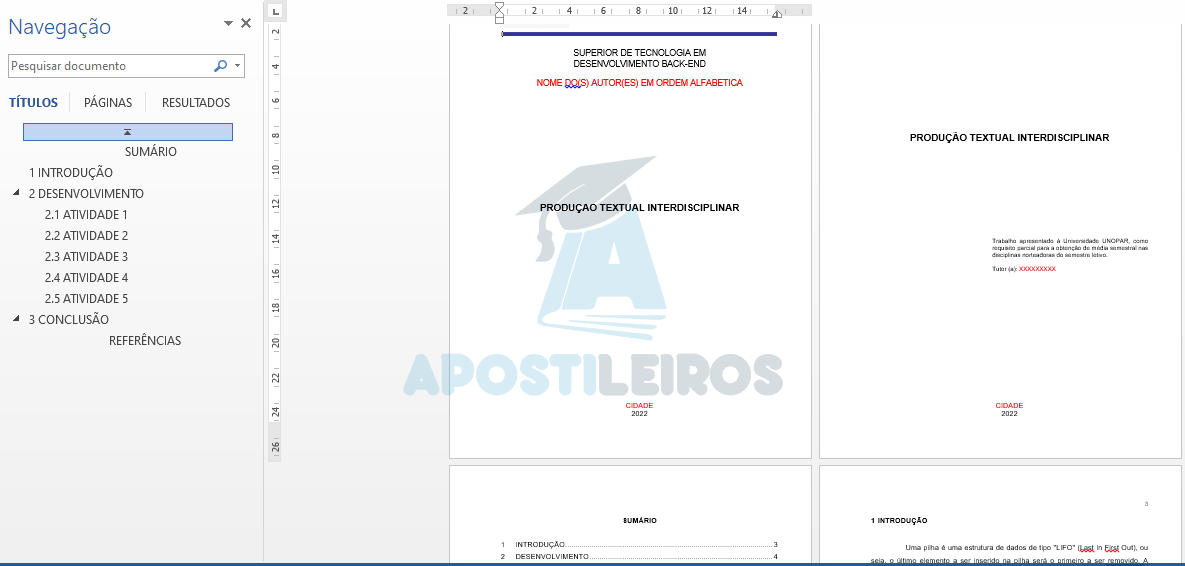Click second page PRODUÇÃO TEXTUAL INTERDISCIPLINAR title
Viewport: 1185px width, 566px height.
(x=1009, y=138)
